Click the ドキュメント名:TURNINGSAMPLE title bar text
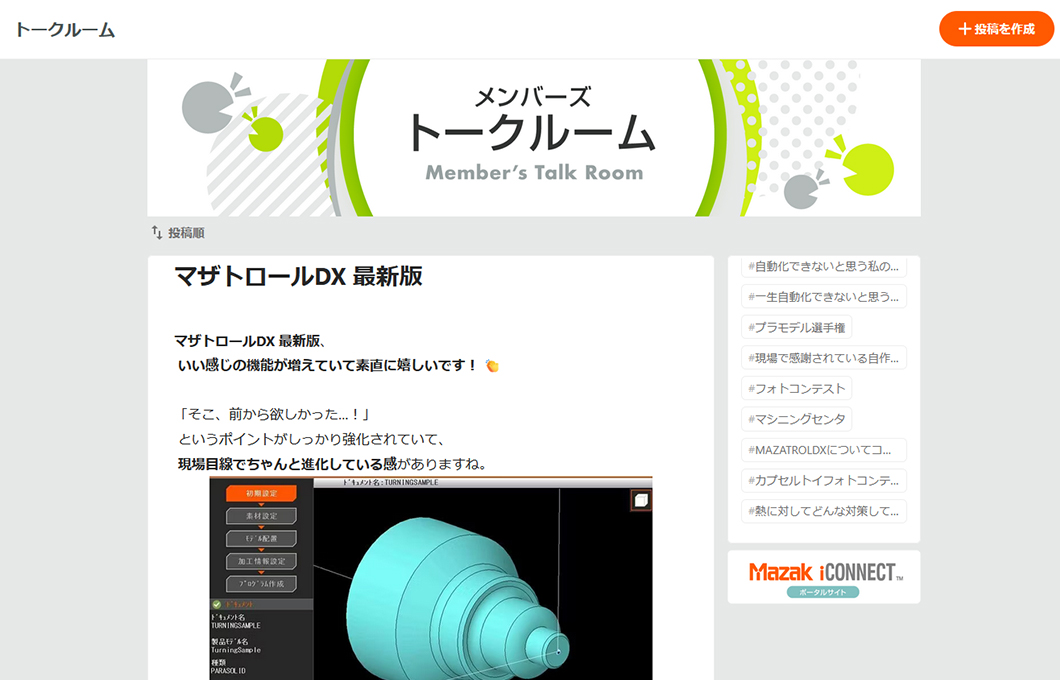Image resolution: width=1060 pixels, height=680 pixels. (391, 483)
